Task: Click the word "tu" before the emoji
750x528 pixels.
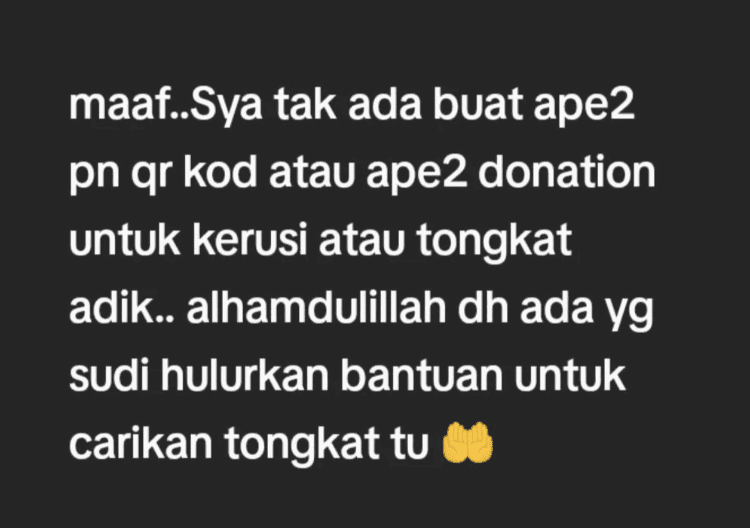Action: (x=410, y=444)
